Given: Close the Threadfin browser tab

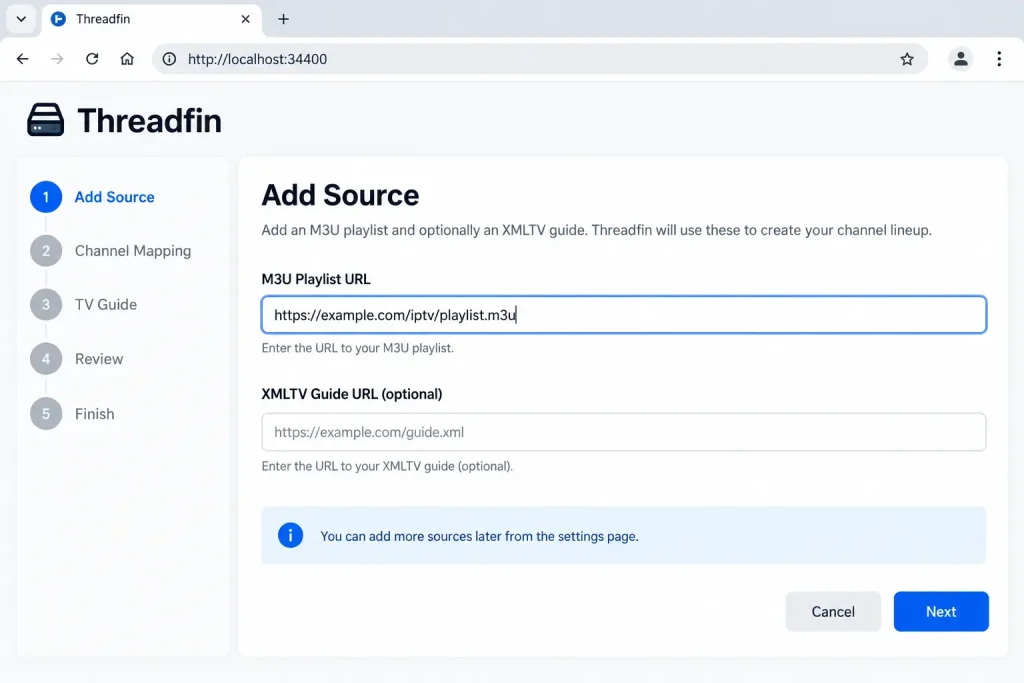Looking at the screenshot, I should pos(246,19).
